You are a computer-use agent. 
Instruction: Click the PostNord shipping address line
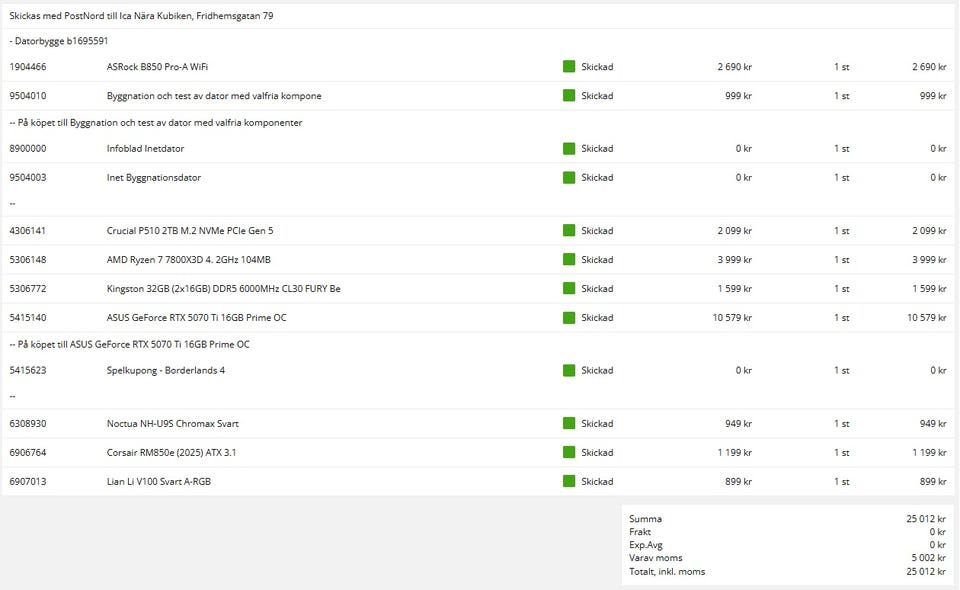coord(141,16)
